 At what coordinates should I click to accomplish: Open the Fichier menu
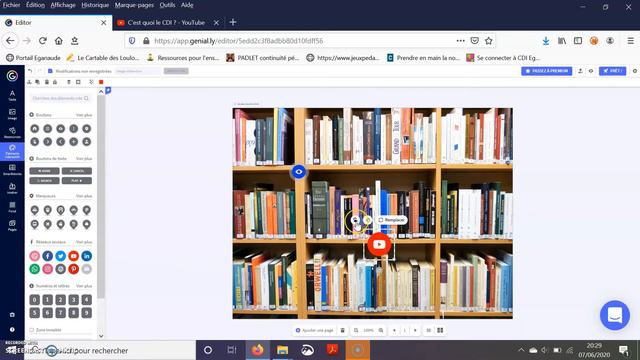11,5
